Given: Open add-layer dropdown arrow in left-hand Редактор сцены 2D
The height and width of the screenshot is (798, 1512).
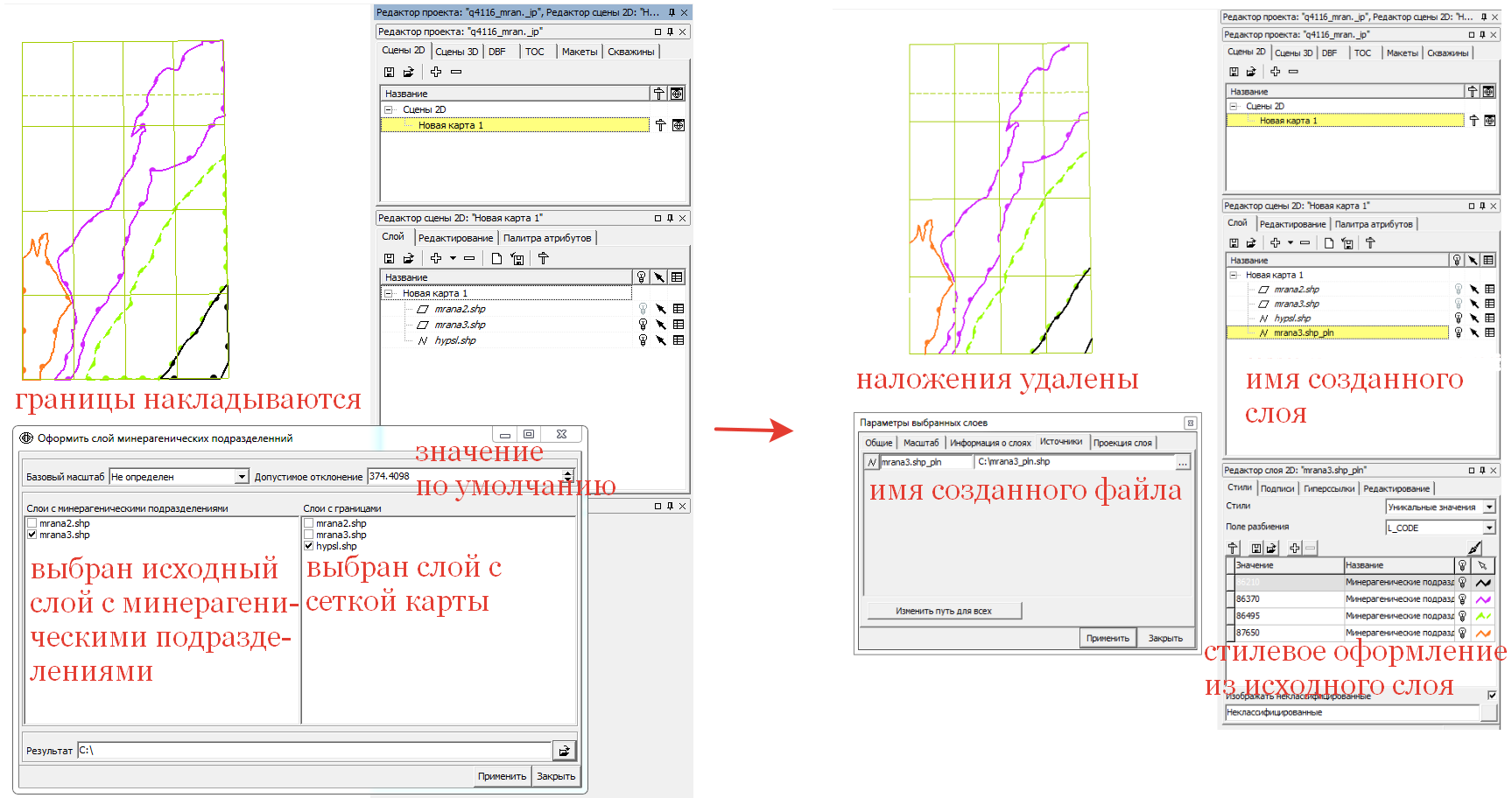Looking at the screenshot, I should click(453, 258).
